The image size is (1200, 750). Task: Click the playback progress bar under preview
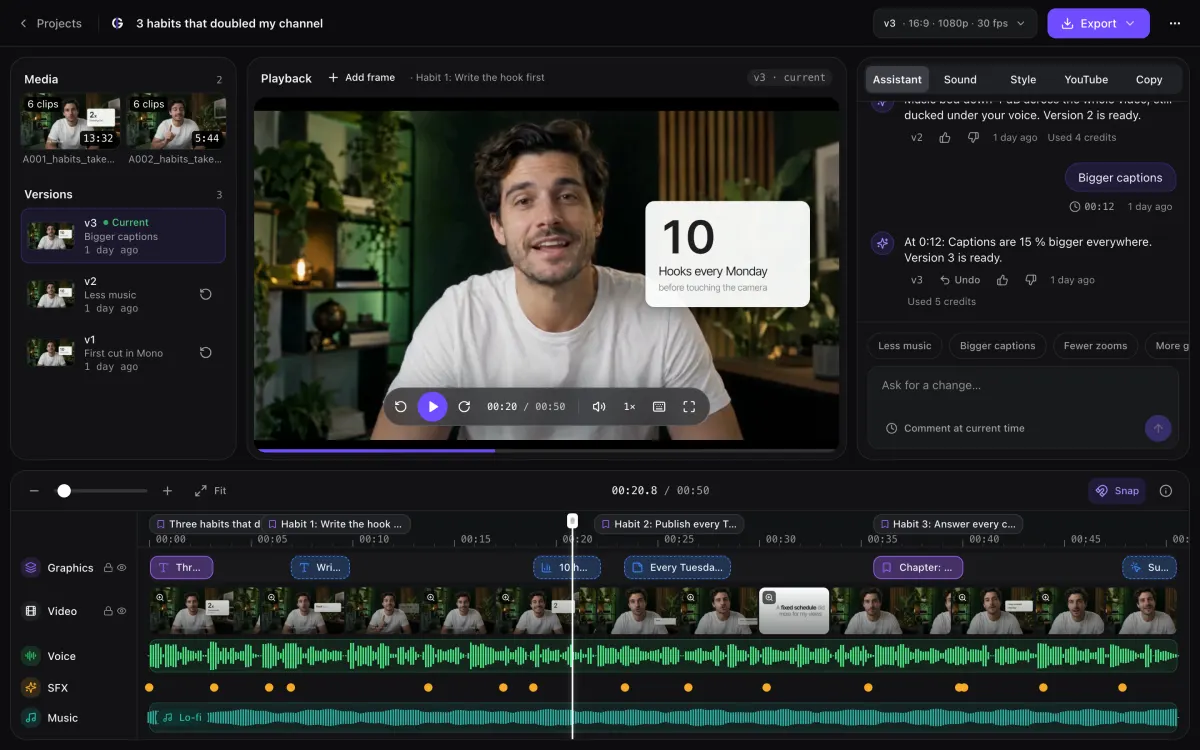[546, 450]
